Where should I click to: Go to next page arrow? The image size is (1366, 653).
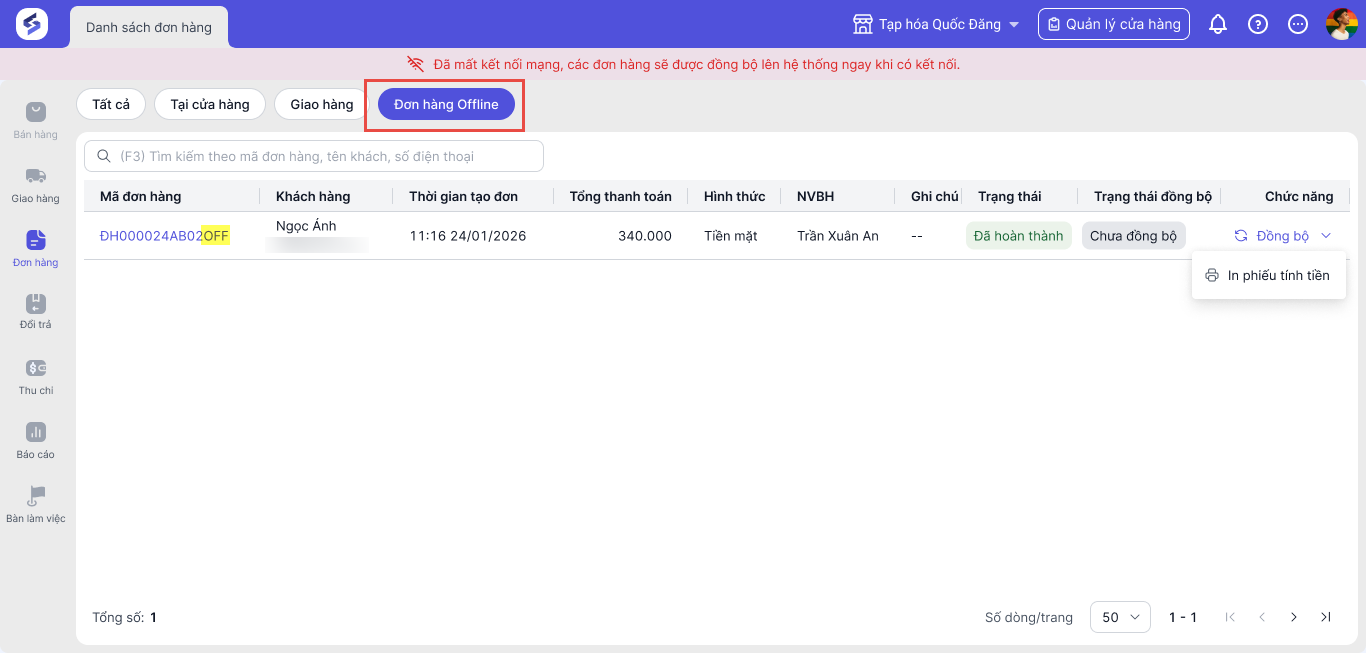point(1294,617)
